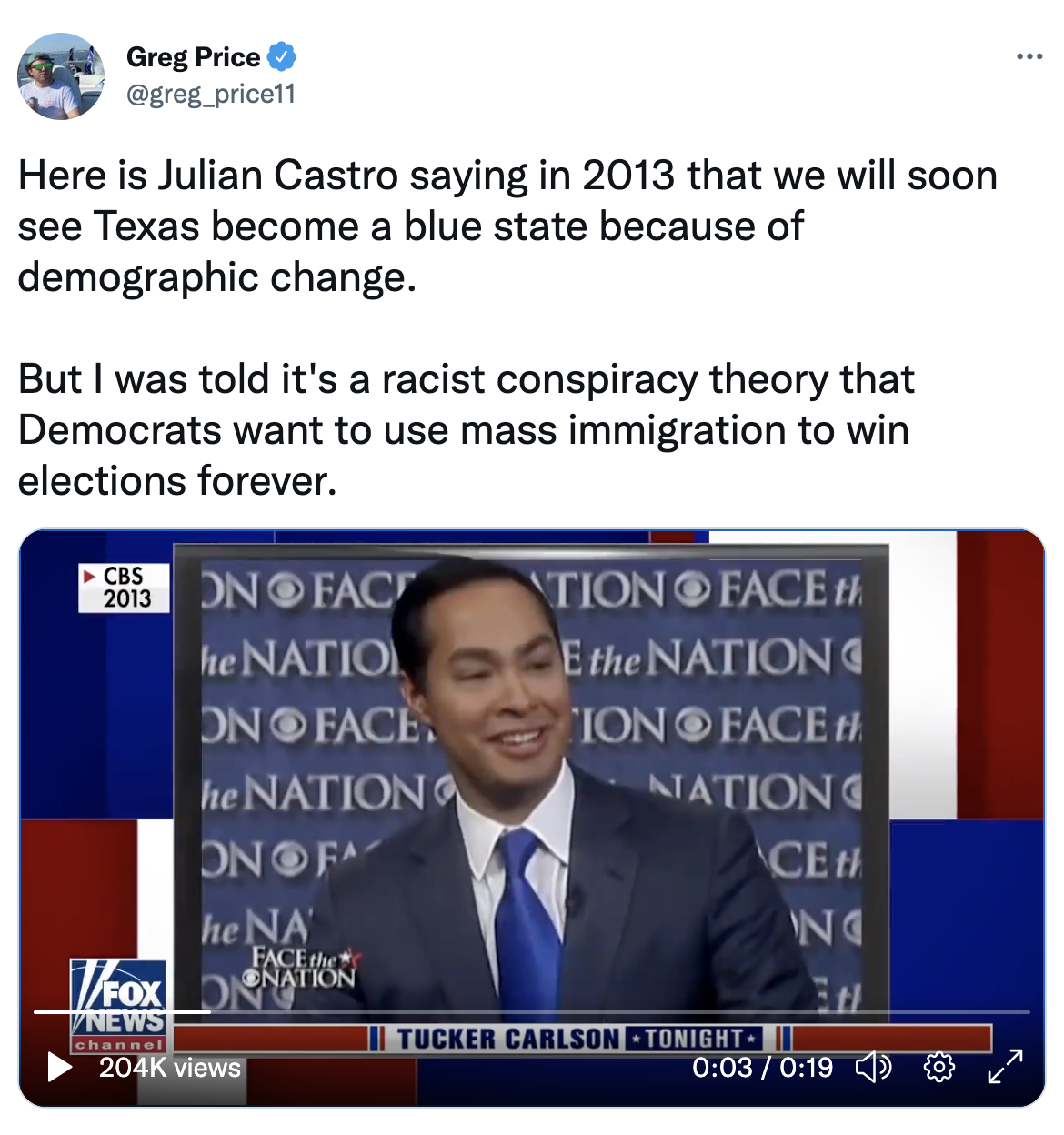Screen dimensions: 1064x1135
Task: Click the blue verified badge
Action: (x=283, y=56)
